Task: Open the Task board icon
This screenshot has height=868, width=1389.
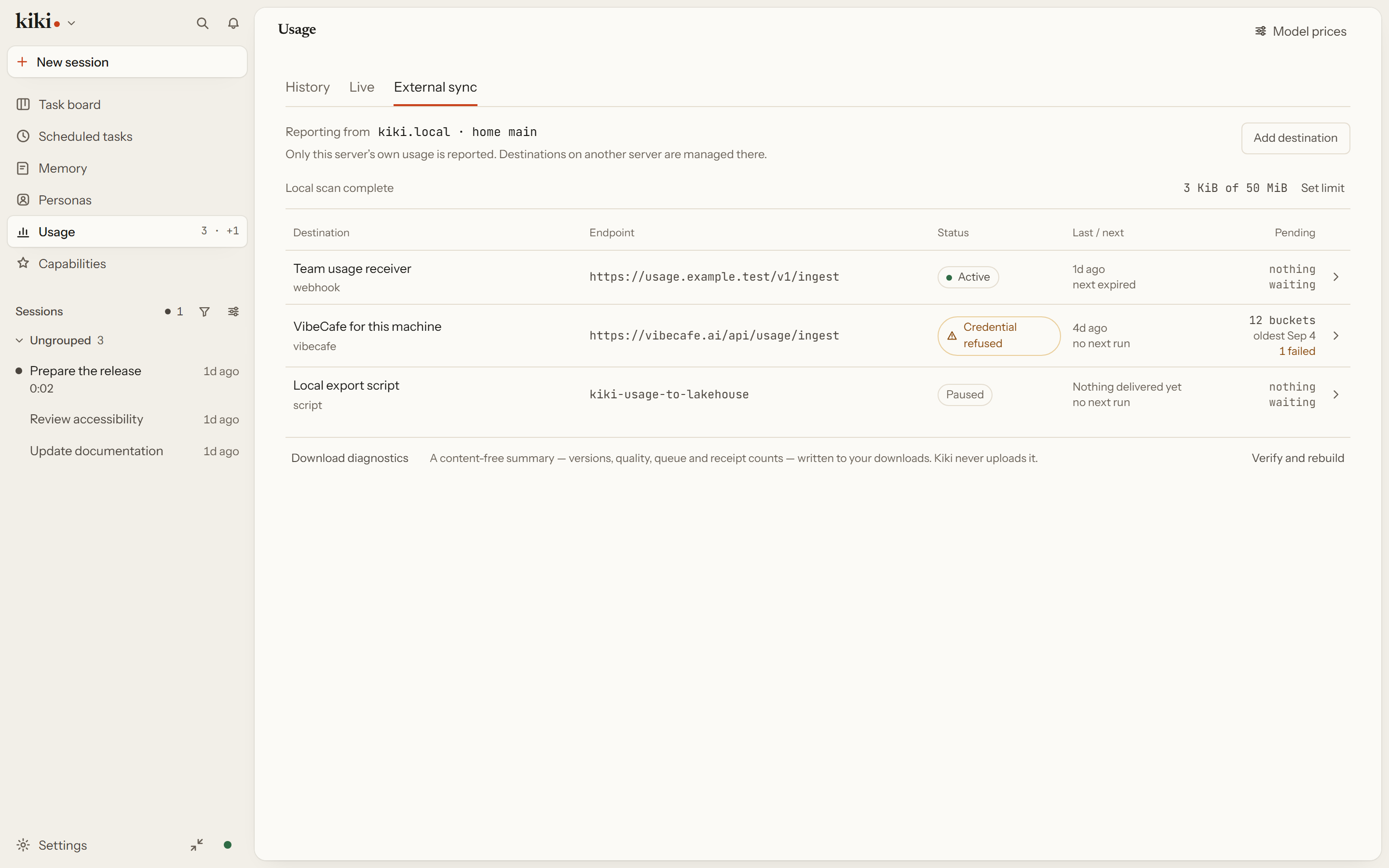Action: click(x=23, y=105)
